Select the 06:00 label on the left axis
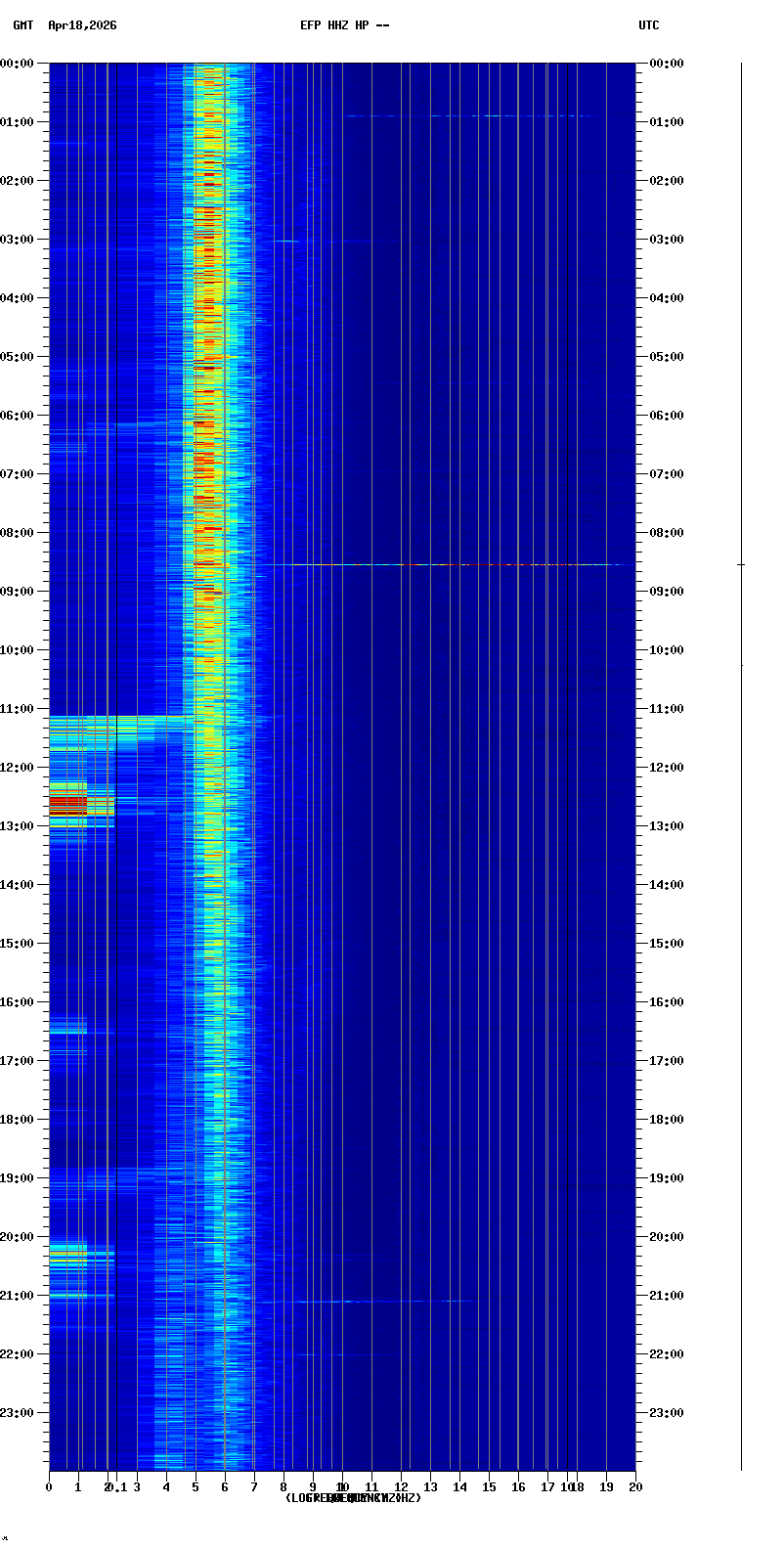This screenshot has height=1549, width=784. pos(17,416)
